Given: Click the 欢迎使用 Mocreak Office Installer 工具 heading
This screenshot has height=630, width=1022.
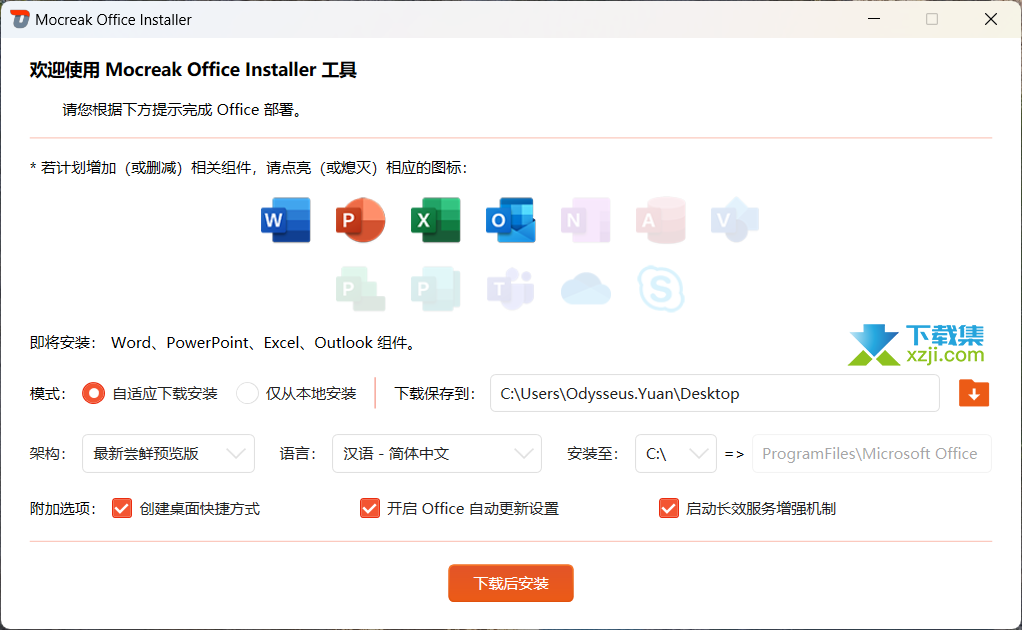Looking at the screenshot, I should coord(193,70).
